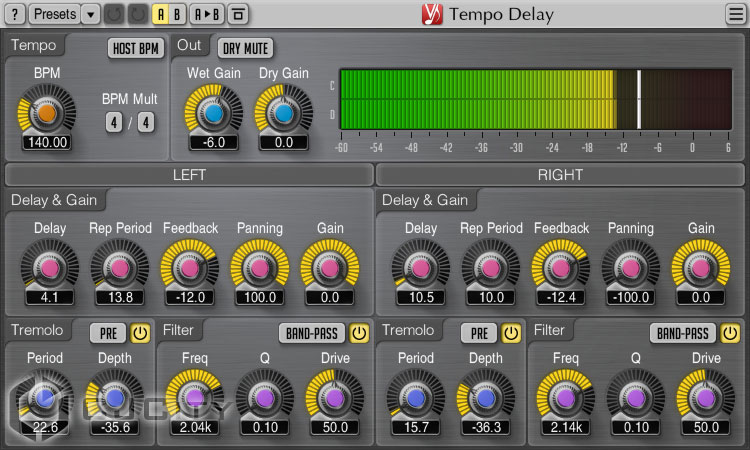Edit the Dry Gain value 0.0

(284, 142)
